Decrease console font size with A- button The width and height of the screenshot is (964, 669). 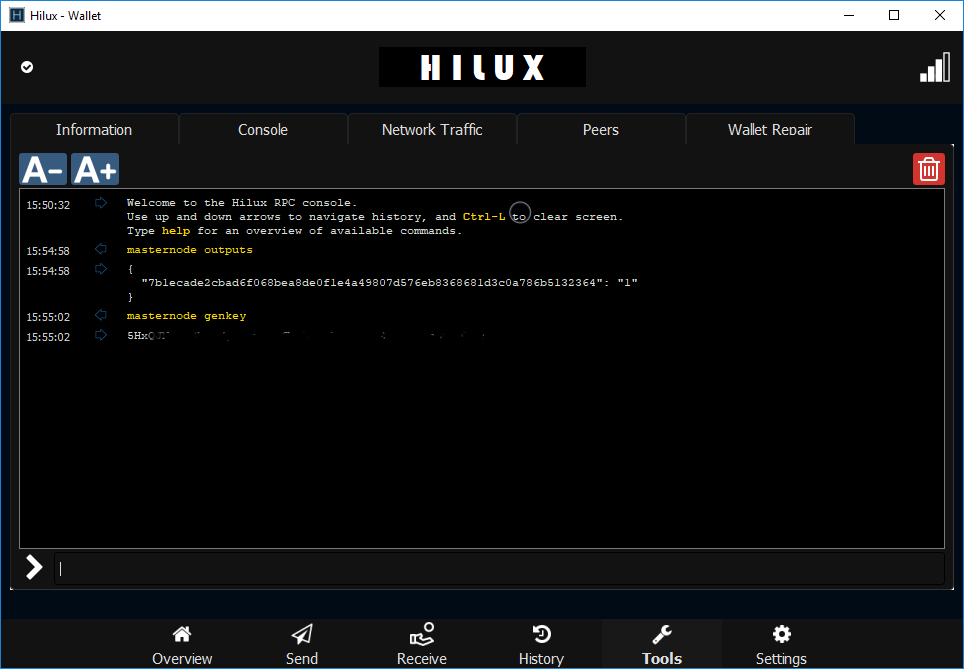pyautogui.click(x=43, y=169)
